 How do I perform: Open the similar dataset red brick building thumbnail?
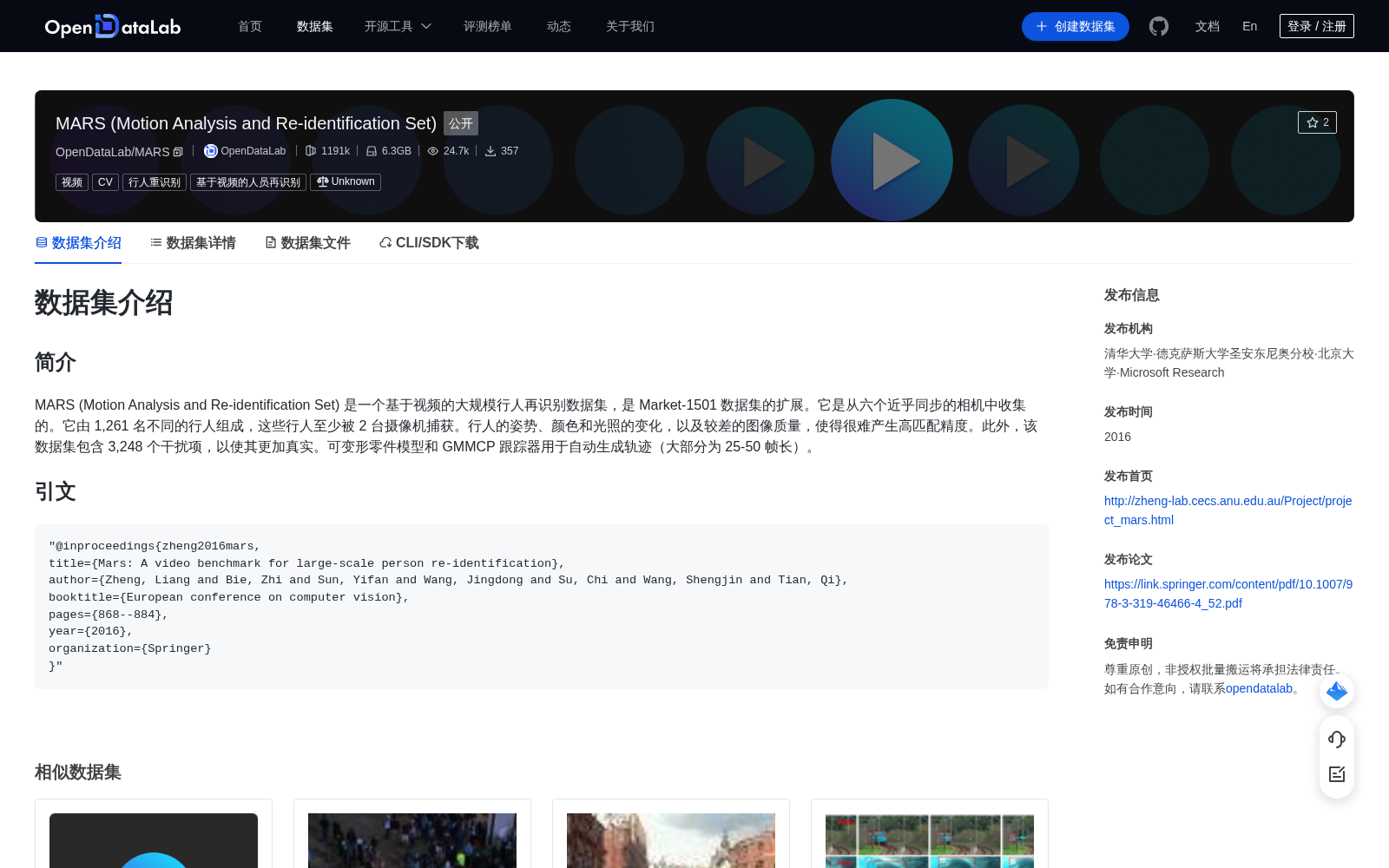click(671, 840)
